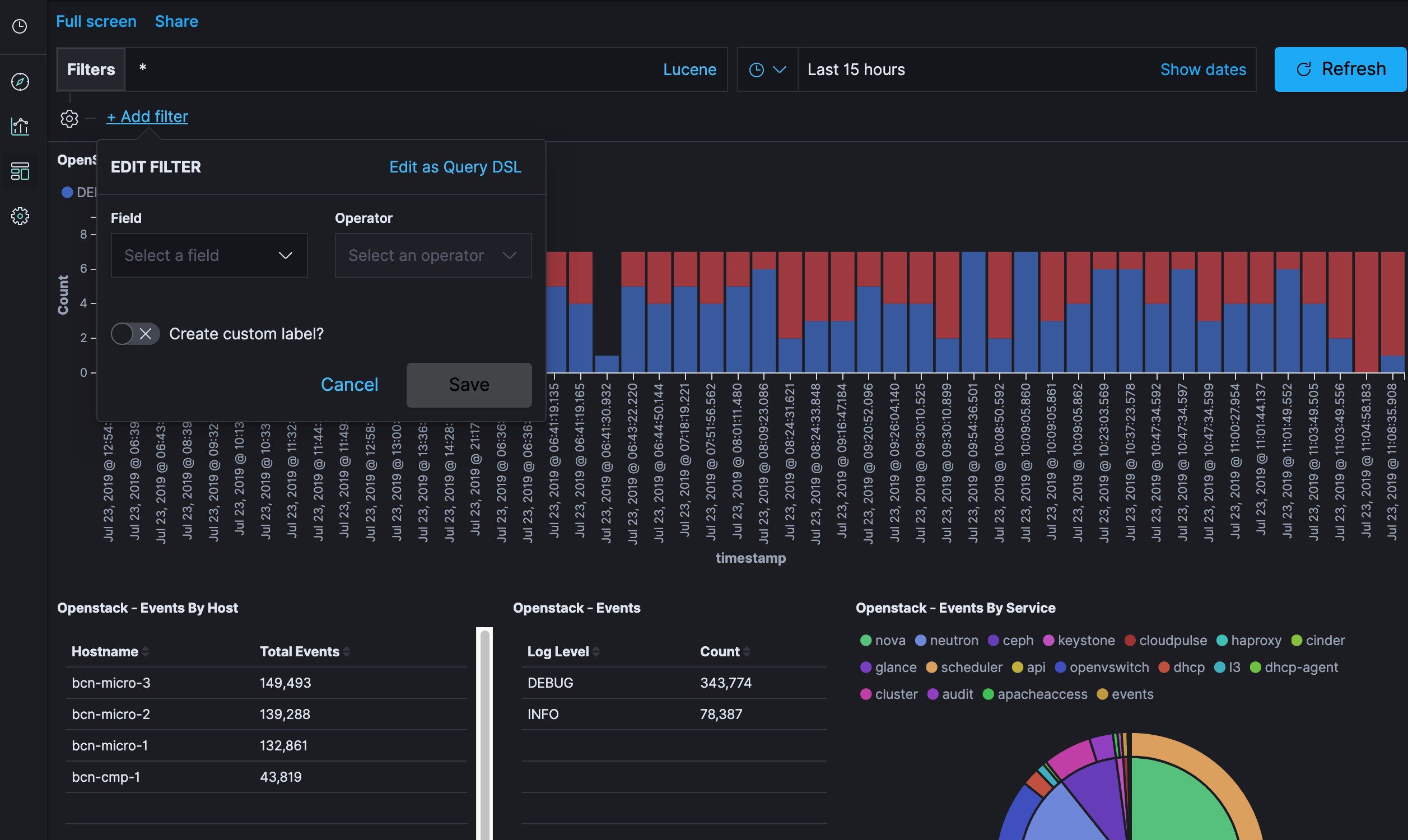Click the refresh circular arrow icon
This screenshot has width=1408, height=840.
tap(1304, 69)
